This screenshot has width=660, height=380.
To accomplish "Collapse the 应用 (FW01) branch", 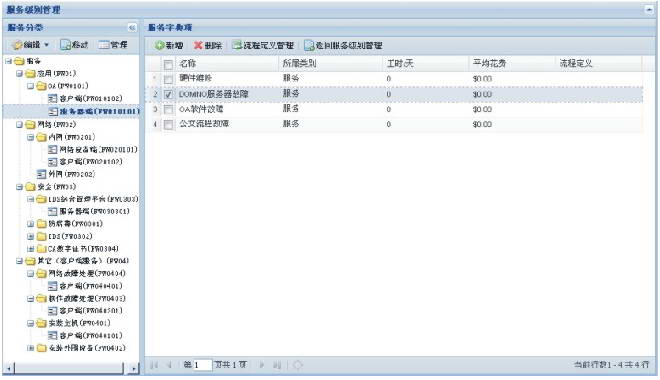I will [19, 74].
